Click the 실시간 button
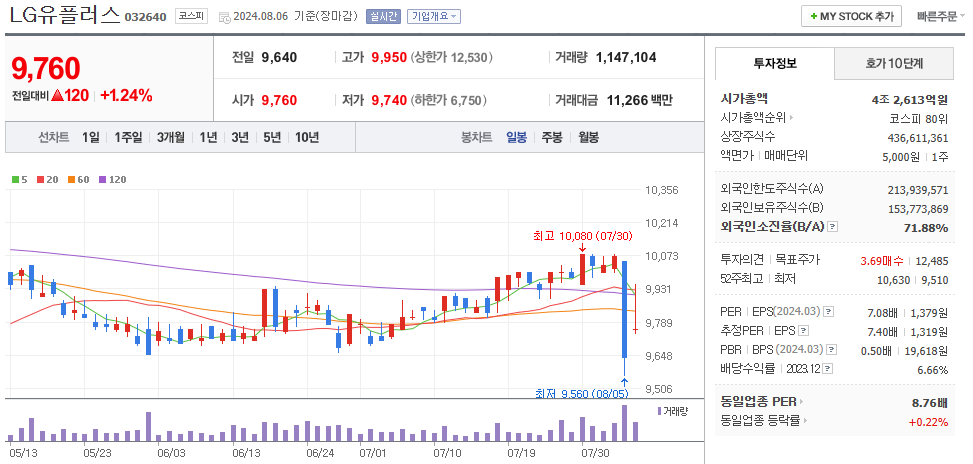This screenshot has width=973, height=464. point(383,17)
